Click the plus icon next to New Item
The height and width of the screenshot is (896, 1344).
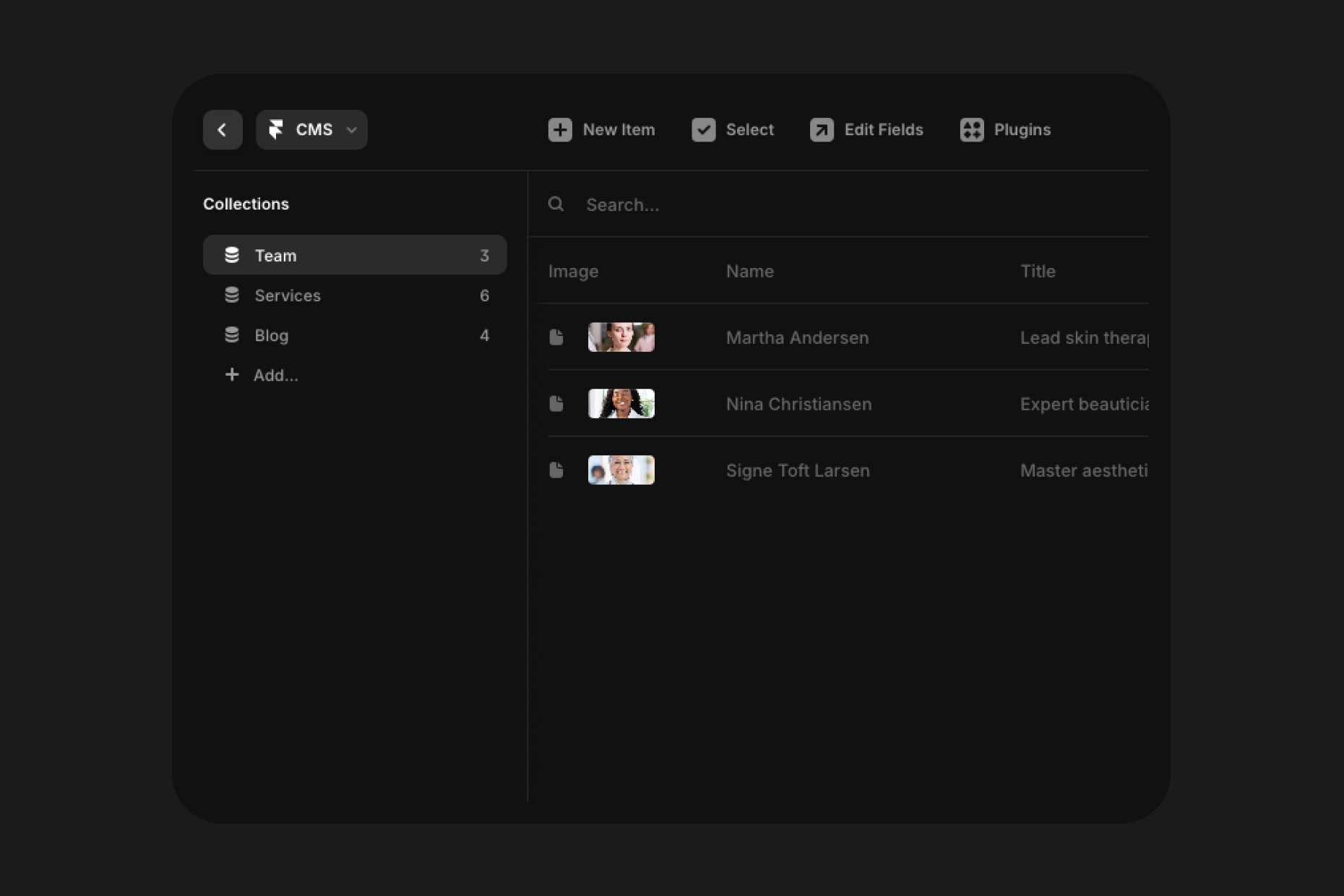click(x=560, y=130)
